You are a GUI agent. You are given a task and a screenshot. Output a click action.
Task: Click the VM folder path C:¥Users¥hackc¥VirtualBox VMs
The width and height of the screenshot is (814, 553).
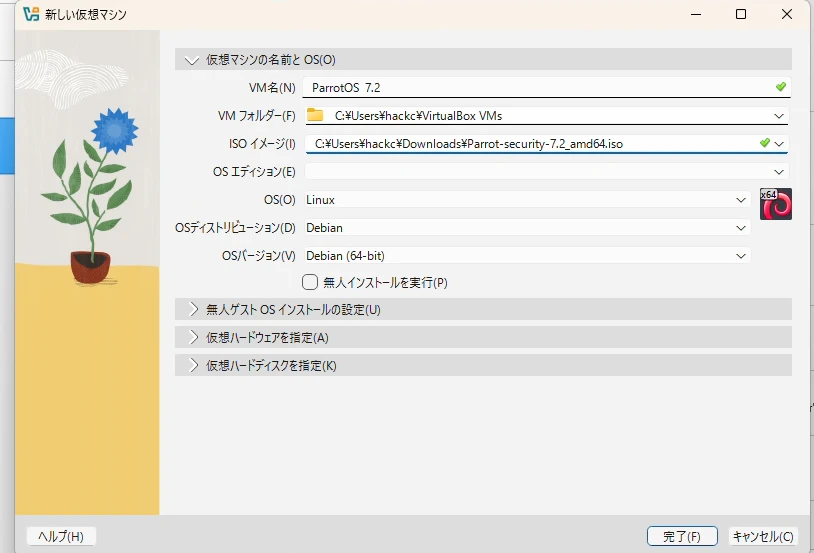(418, 116)
